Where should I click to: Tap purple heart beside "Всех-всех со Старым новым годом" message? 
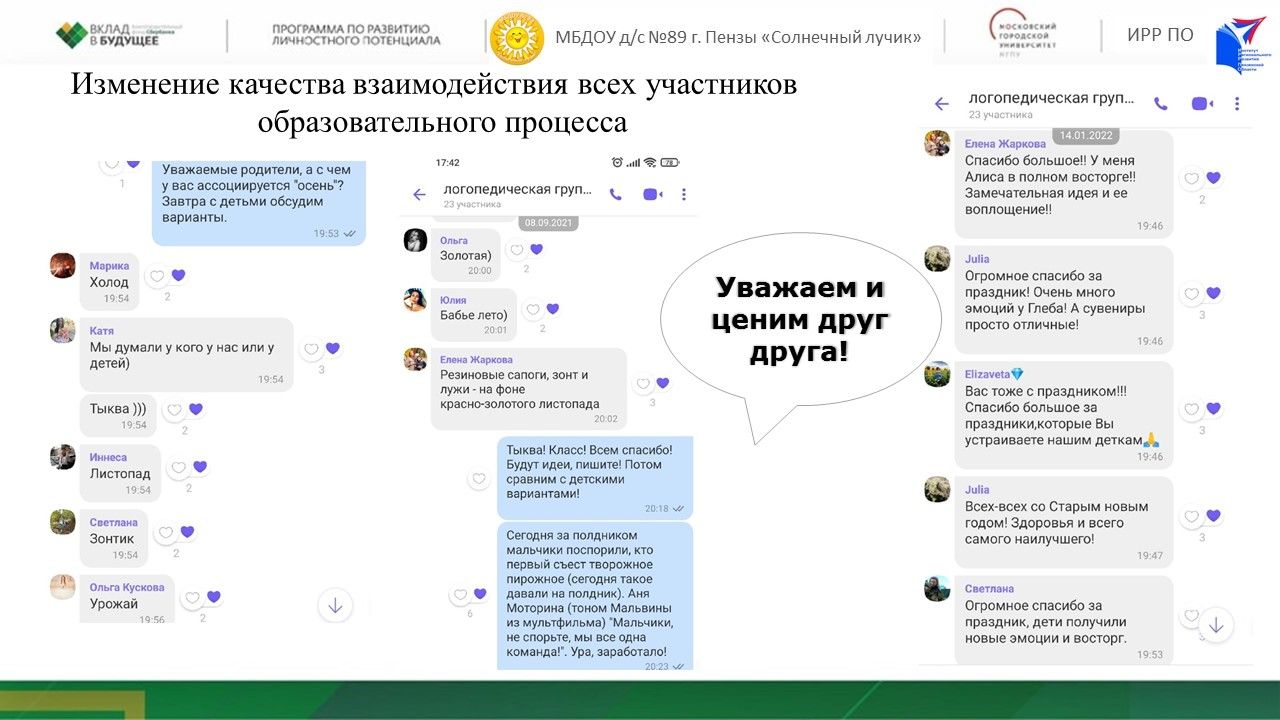[x=1213, y=516]
